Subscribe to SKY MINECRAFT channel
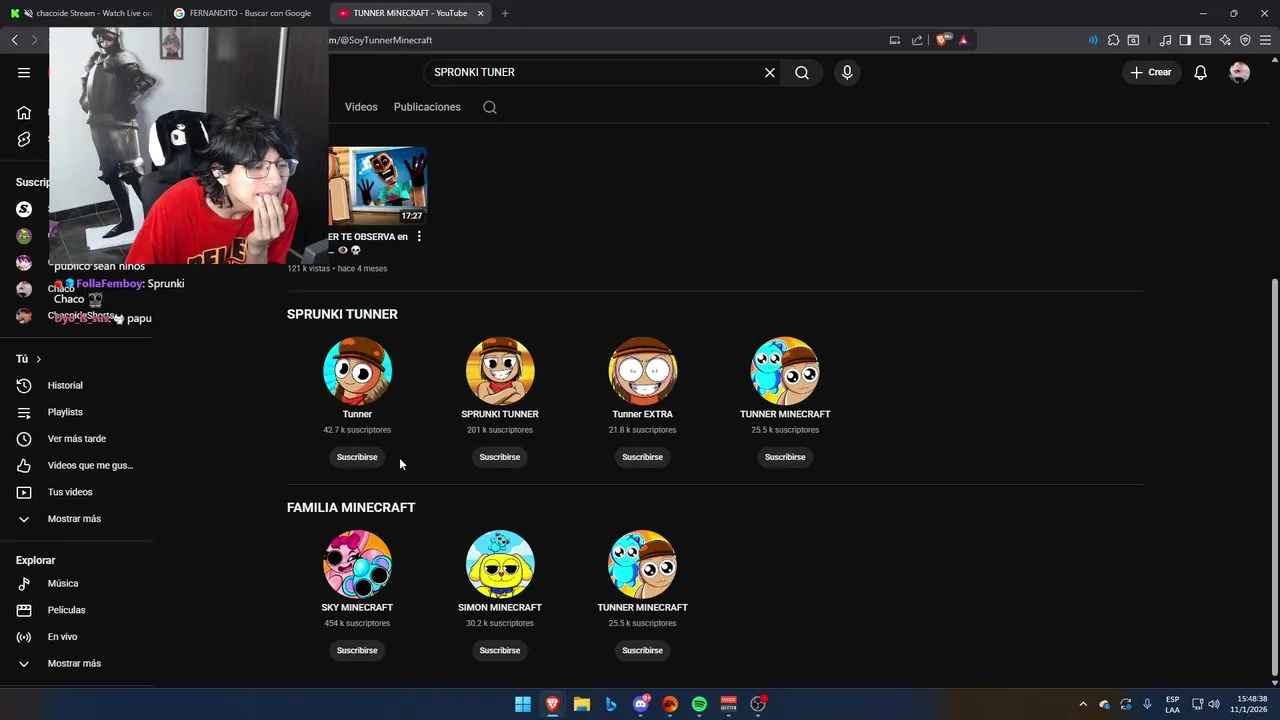The width and height of the screenshot is (1280, 720). [x=357, y=650]
